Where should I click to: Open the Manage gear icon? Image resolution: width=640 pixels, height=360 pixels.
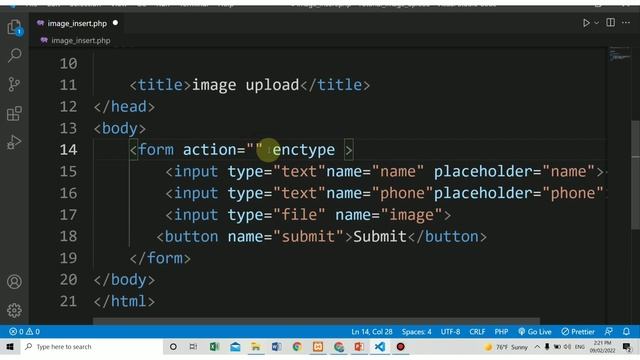pos(14,311)
